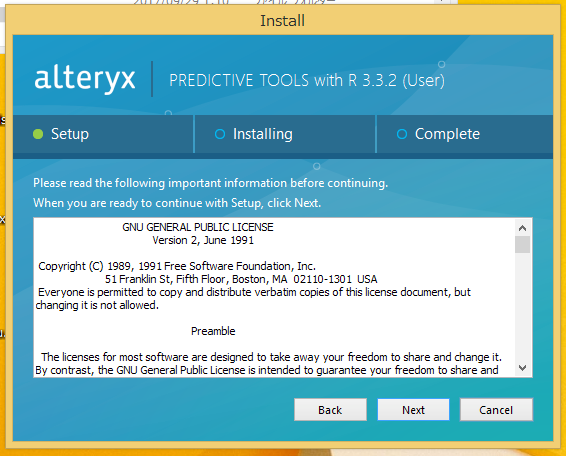The width and height of the screenshot is (566, 456).
Task: Click the green Setup step indicator
Action: tap(38, 134)
